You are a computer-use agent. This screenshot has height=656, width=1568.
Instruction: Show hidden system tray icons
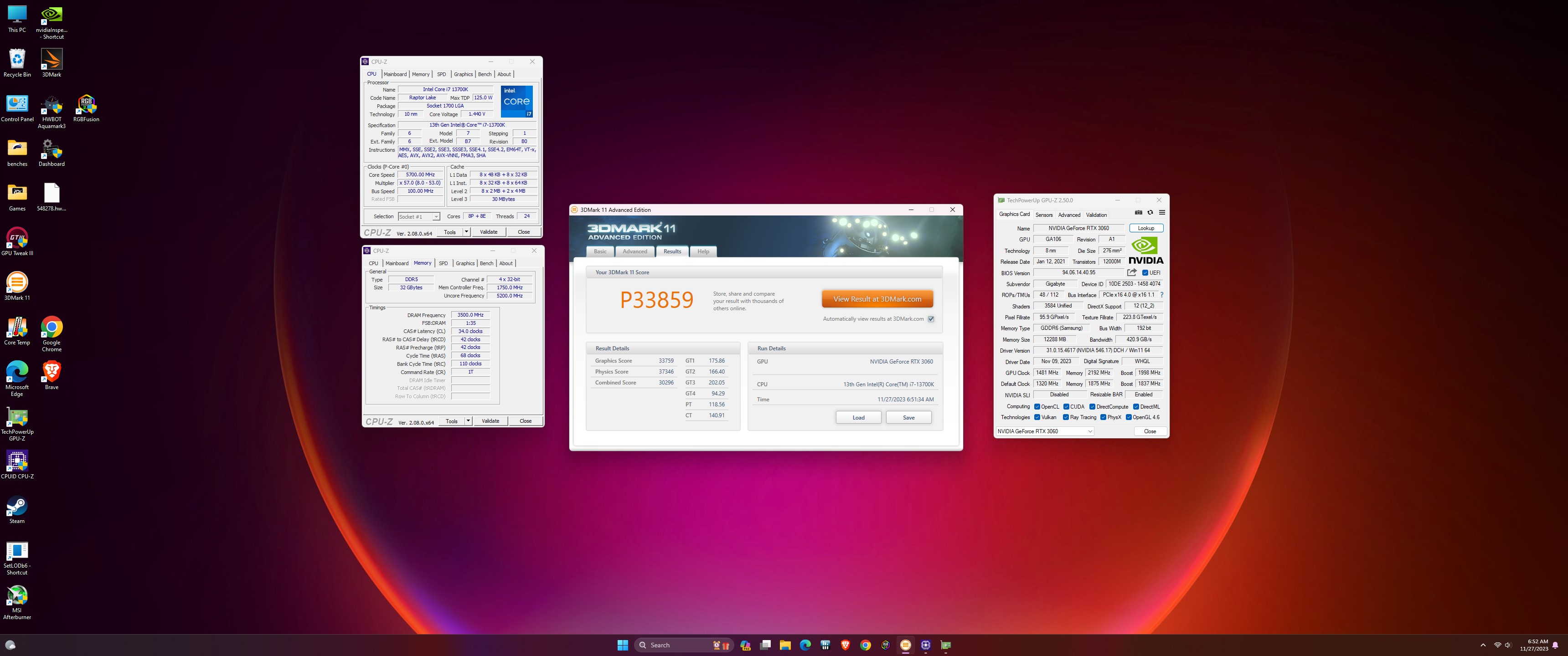(1483, 645)
